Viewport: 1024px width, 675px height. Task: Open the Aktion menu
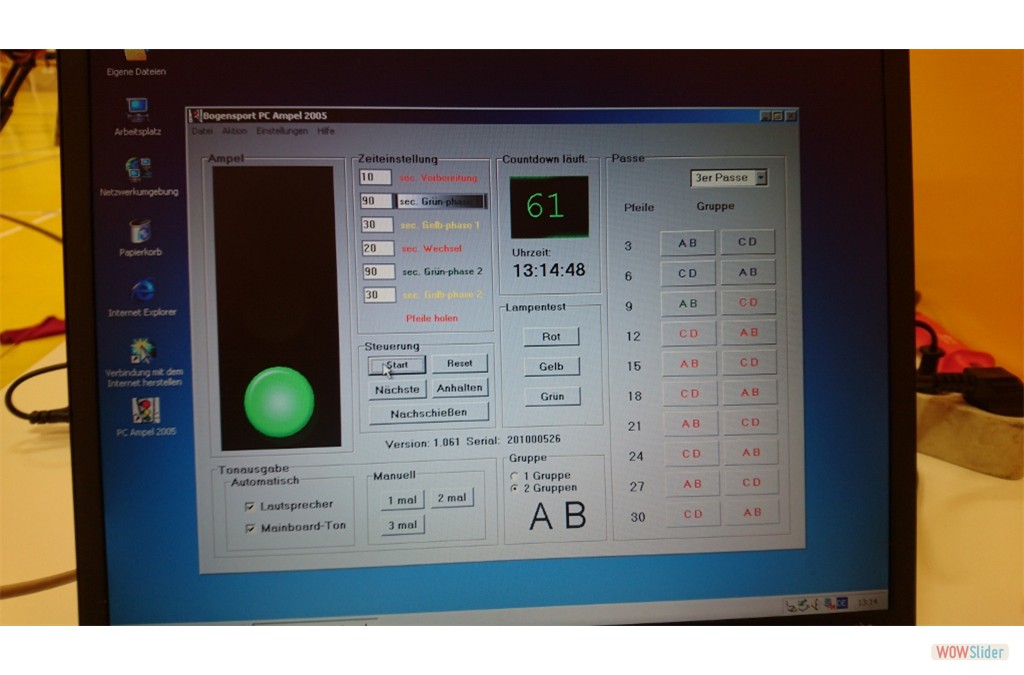(234, 131)
